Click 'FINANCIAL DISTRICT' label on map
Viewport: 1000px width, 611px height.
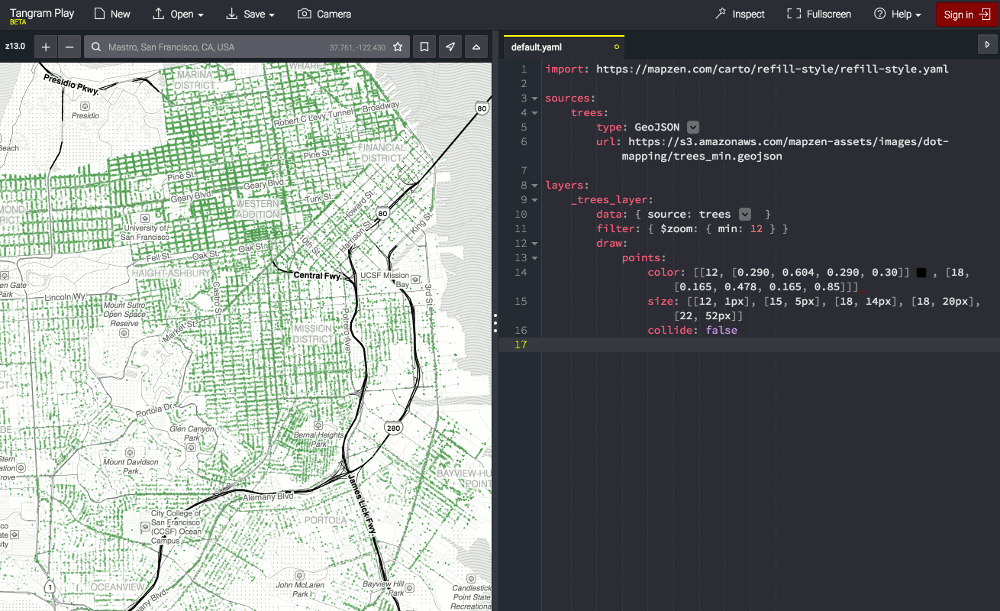381,152
